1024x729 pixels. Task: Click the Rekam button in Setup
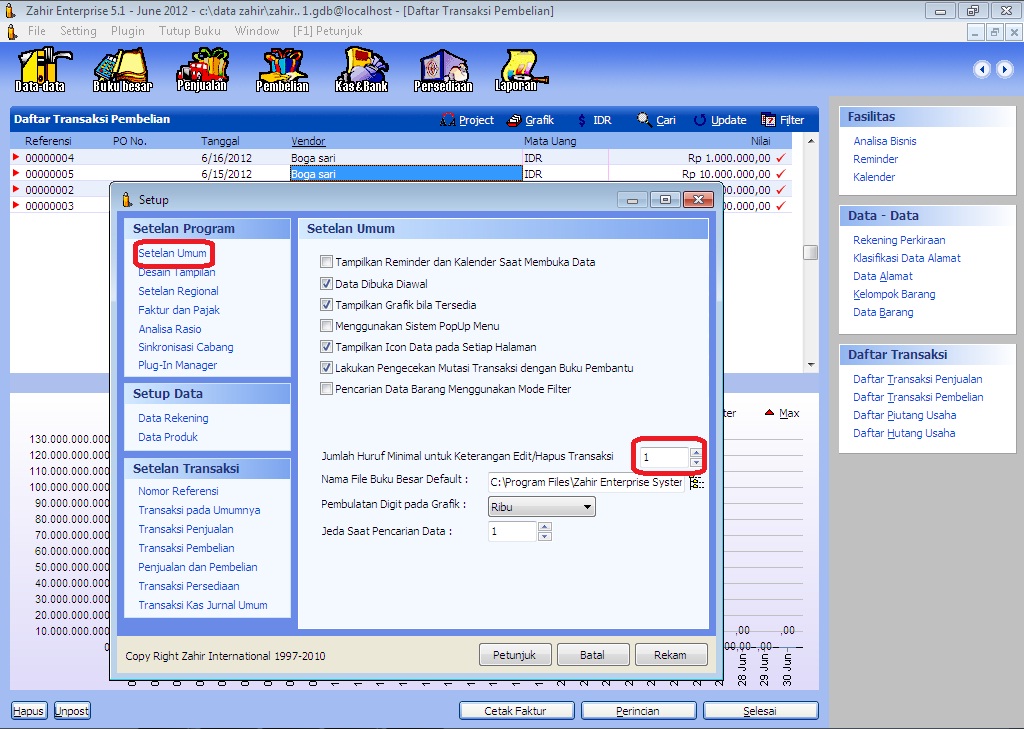click(x=670, y=656)
